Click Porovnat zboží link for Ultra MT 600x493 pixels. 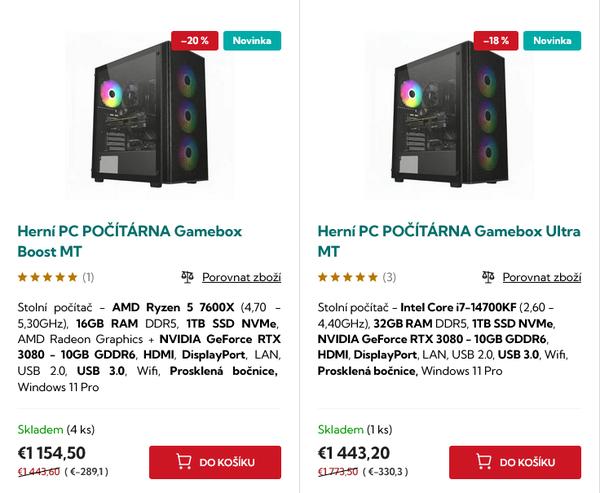coord(541,277)
